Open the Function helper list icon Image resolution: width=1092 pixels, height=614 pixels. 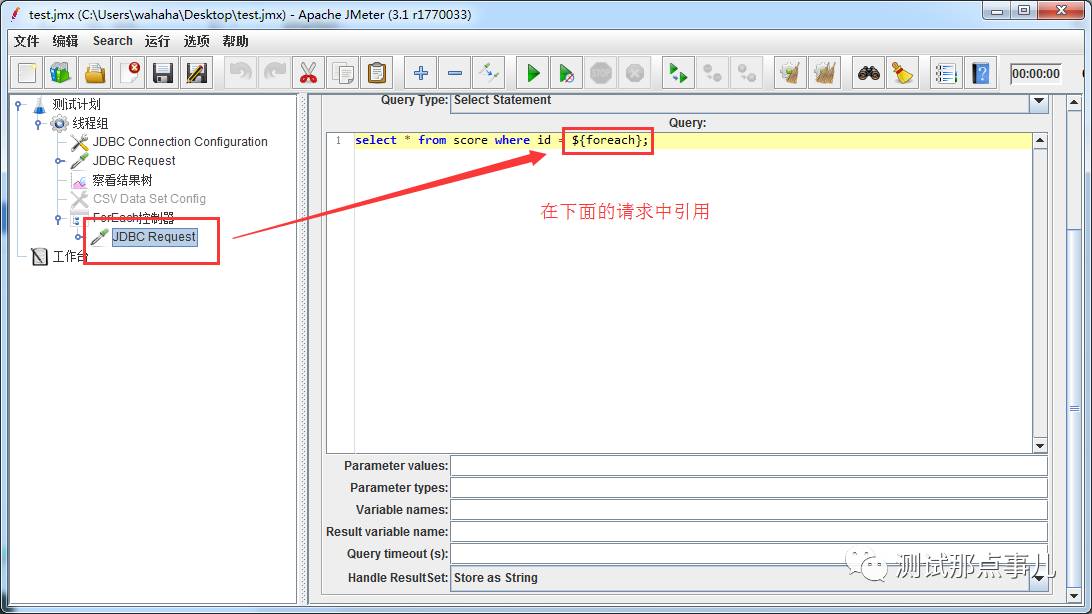pos(946,72)
